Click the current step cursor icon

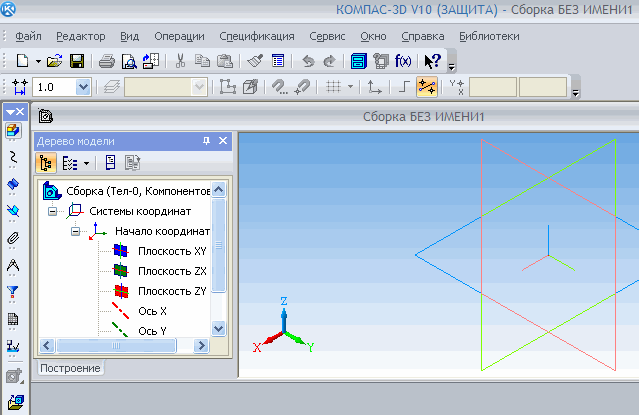point(19,87)
